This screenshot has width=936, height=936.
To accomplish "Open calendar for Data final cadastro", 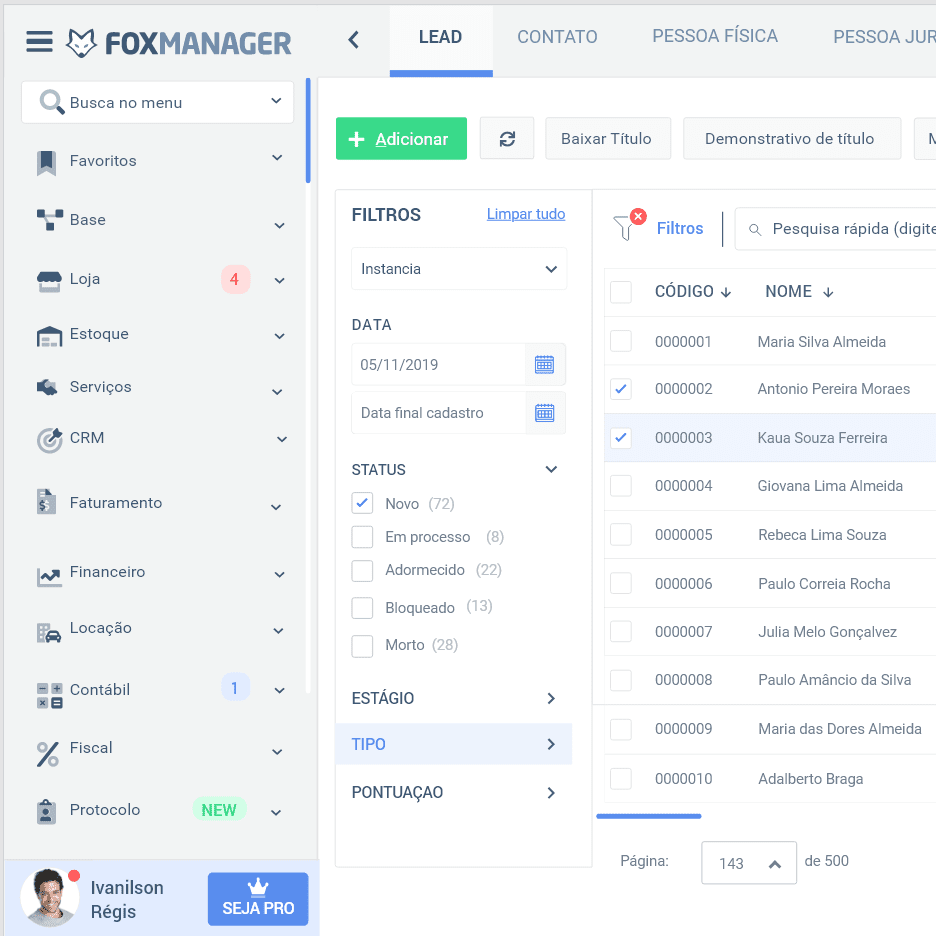I will pyautogui.click(x=544, y=412).
